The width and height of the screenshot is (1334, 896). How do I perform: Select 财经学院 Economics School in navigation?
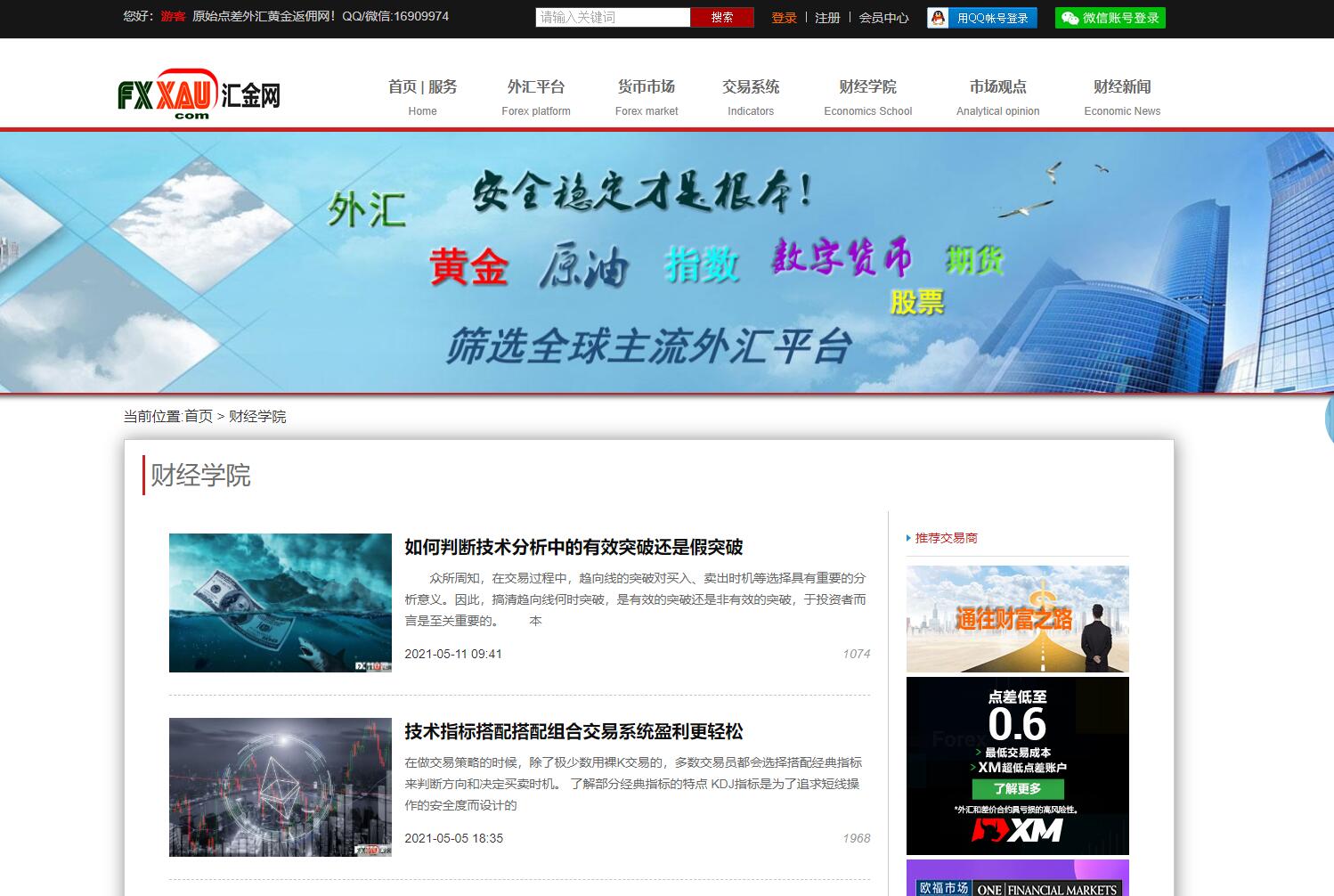point(867,96)
